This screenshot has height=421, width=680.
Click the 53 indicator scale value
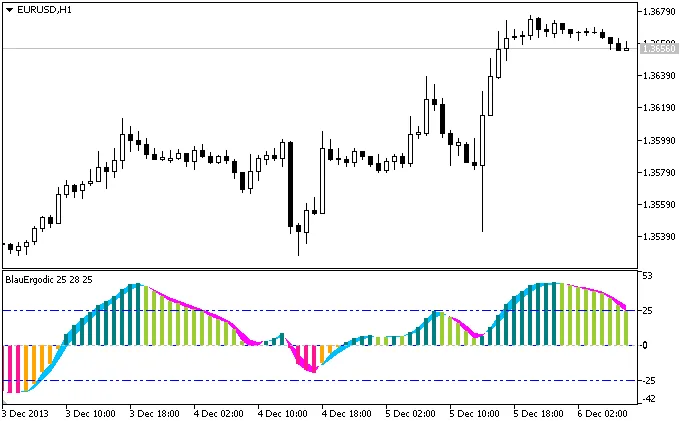648,276
